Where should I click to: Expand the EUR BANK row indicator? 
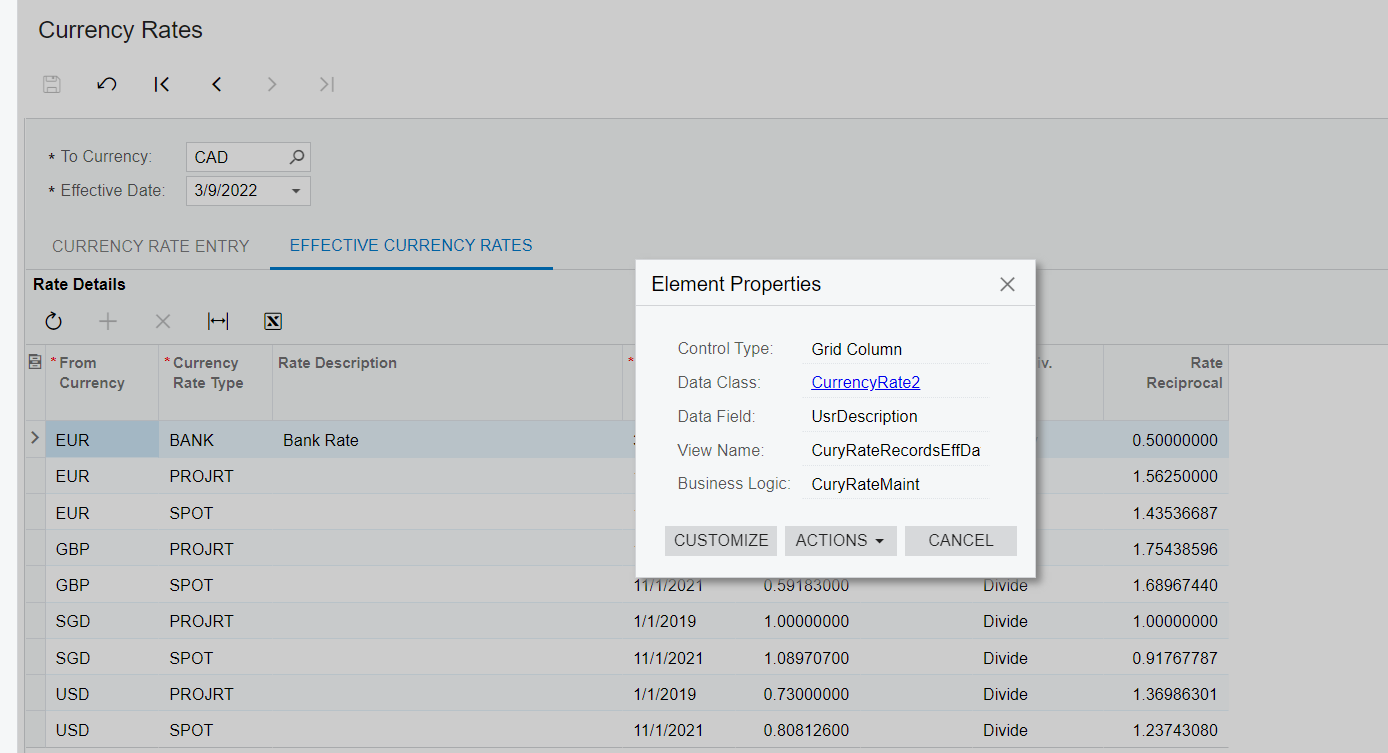[x=35, y=439]
